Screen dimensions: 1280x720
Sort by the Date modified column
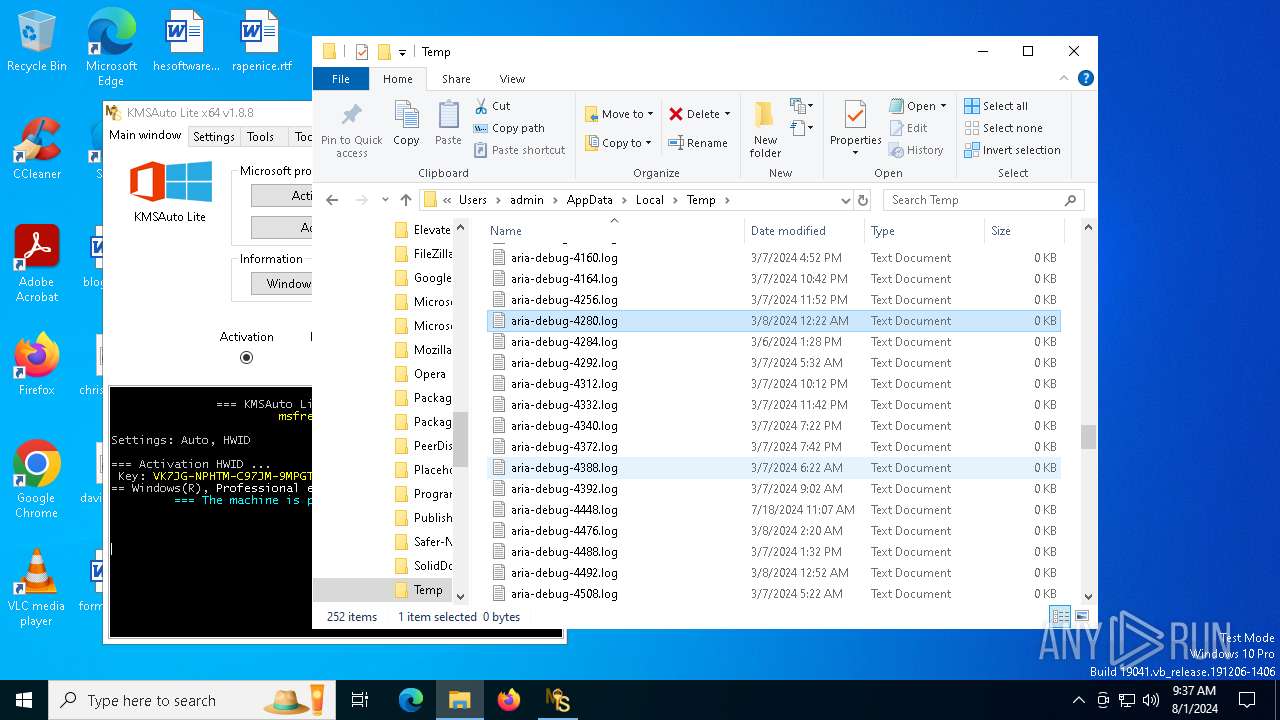(804, 230)
